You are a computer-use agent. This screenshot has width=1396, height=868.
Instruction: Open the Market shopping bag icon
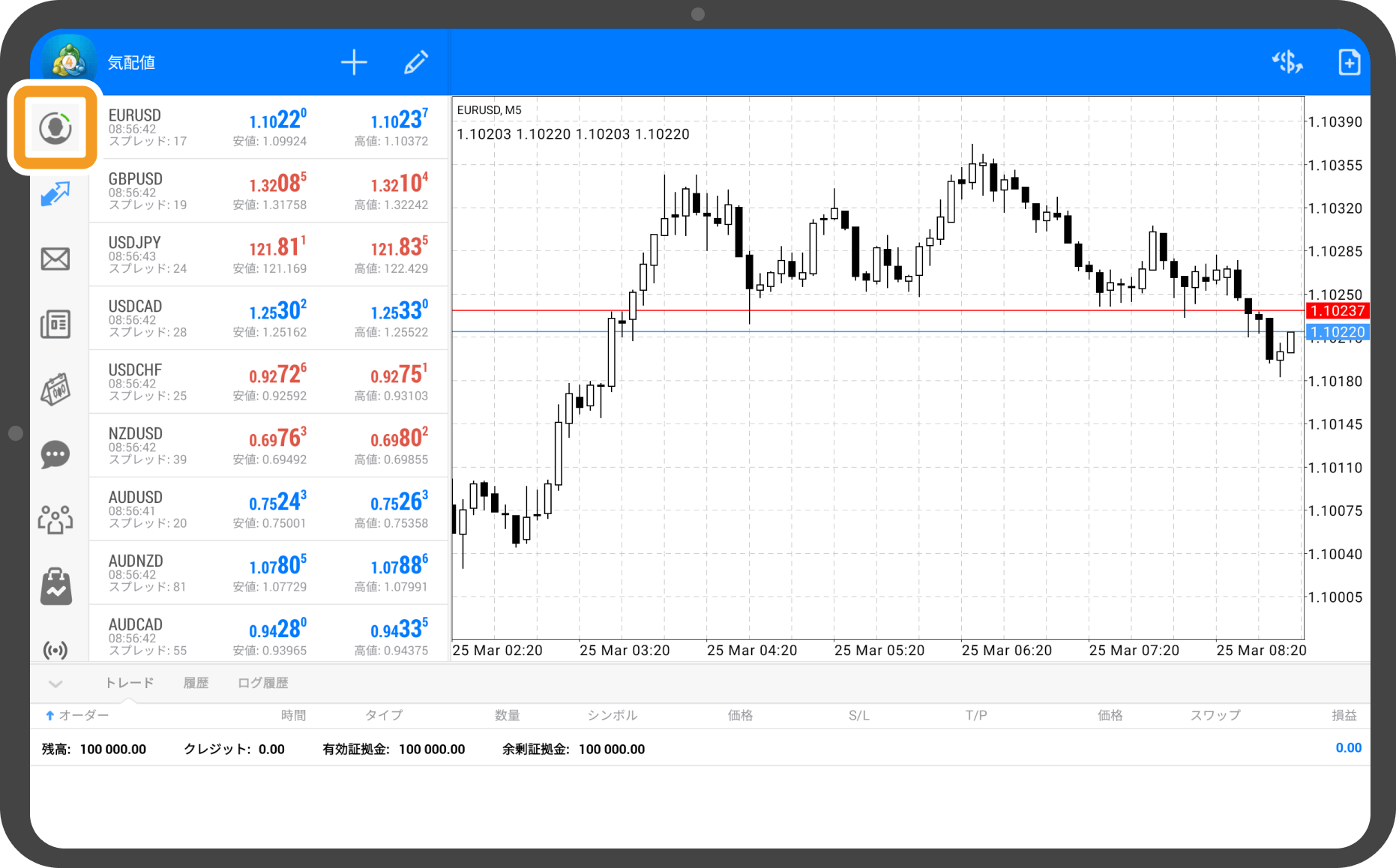55,585
